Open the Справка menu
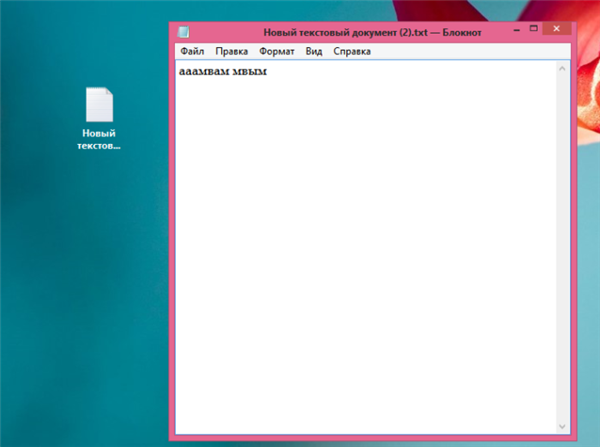600x447 pixels. [352, 51]
